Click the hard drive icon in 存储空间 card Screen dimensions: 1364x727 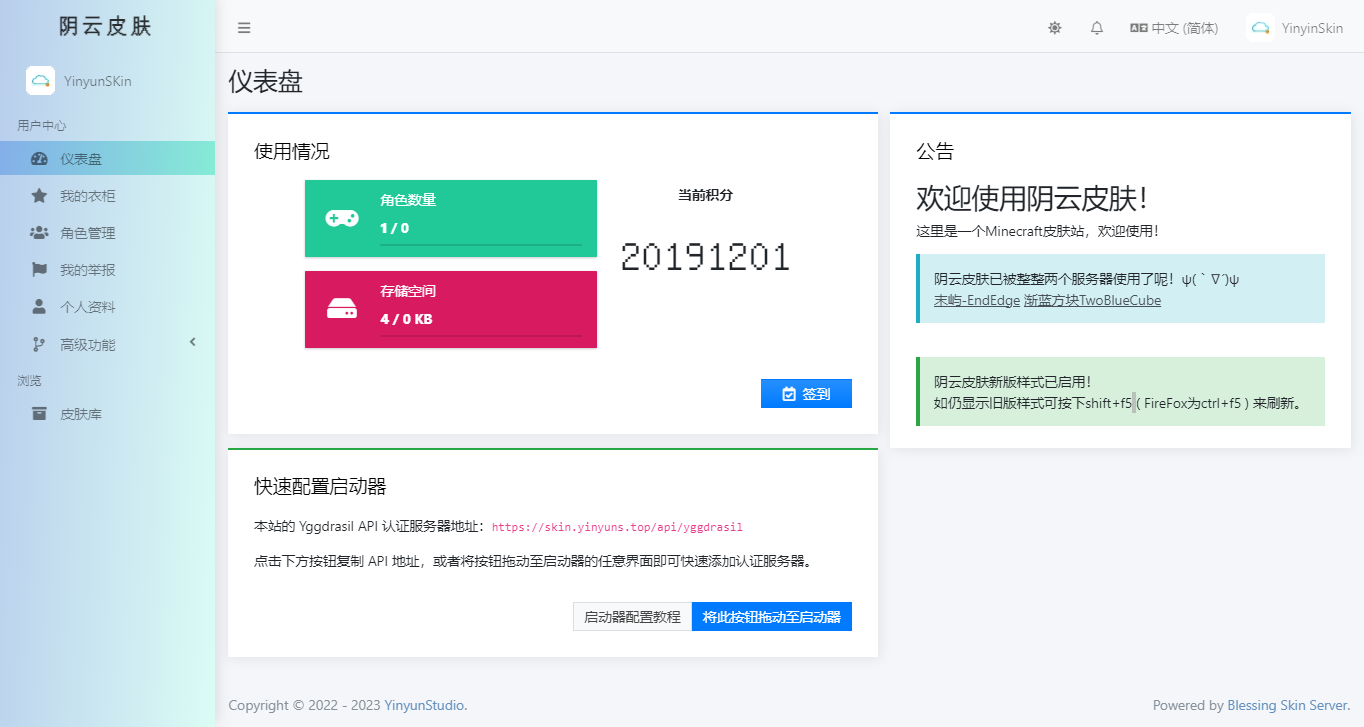click(342, 310)
